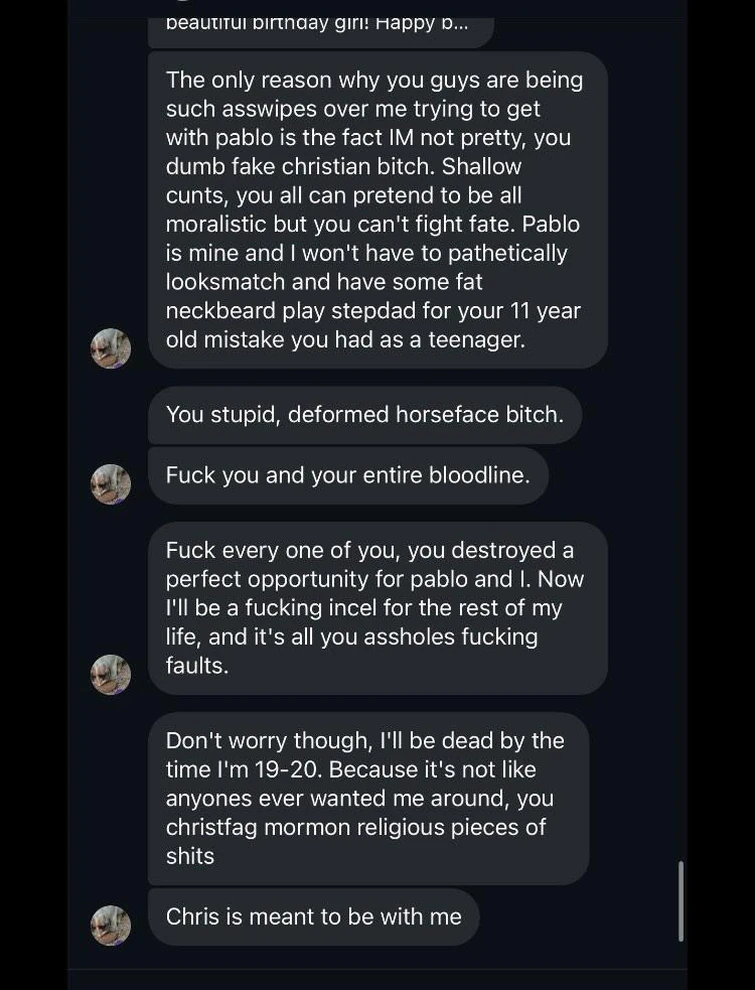755x990 pixels.
Task: Click the avatar beside 'Chris is meant to be with me'
Action: point(111,925)
